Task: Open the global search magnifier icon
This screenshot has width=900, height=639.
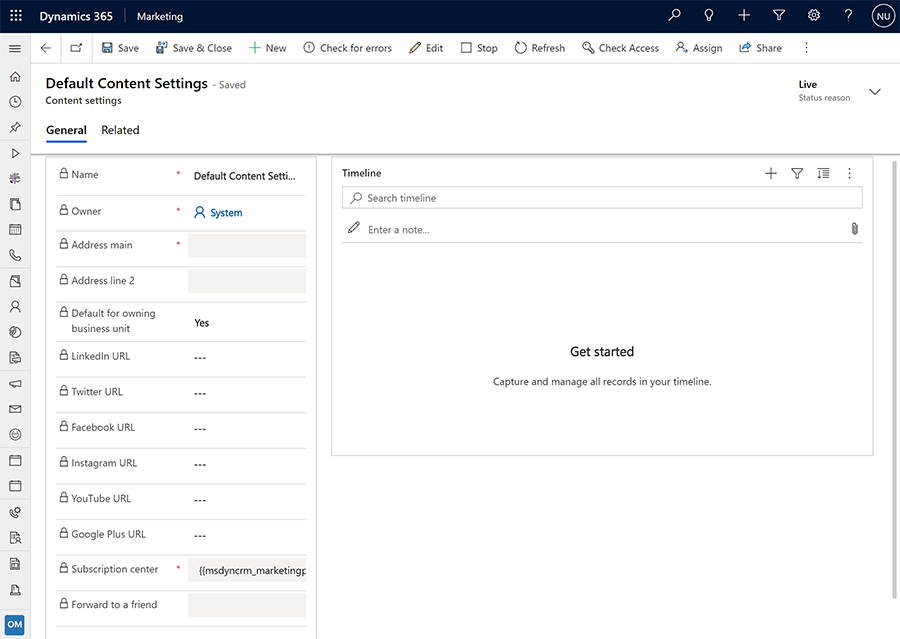Action: 673,15
